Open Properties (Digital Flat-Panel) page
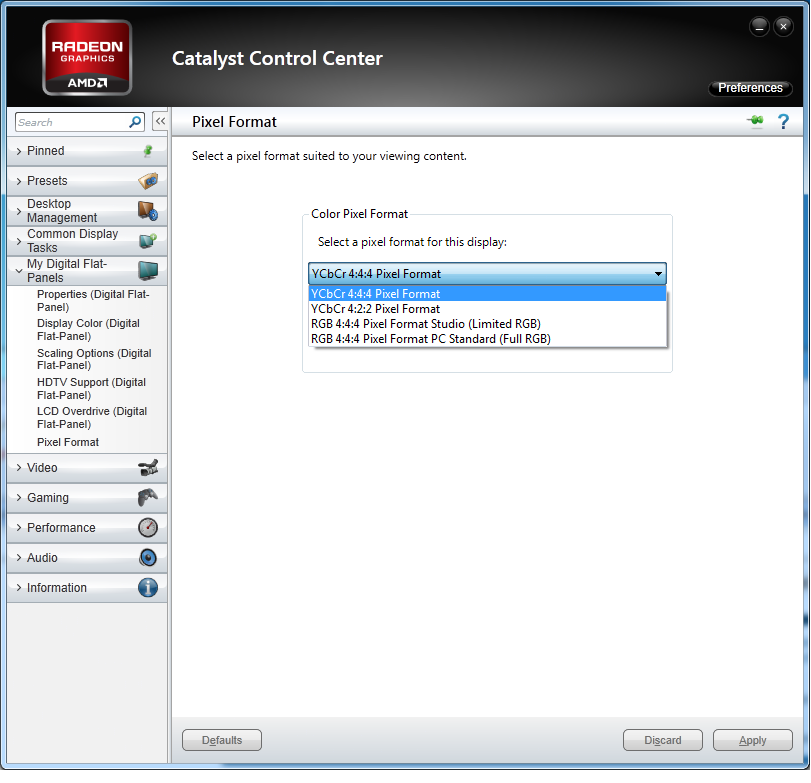 point(93,300)
